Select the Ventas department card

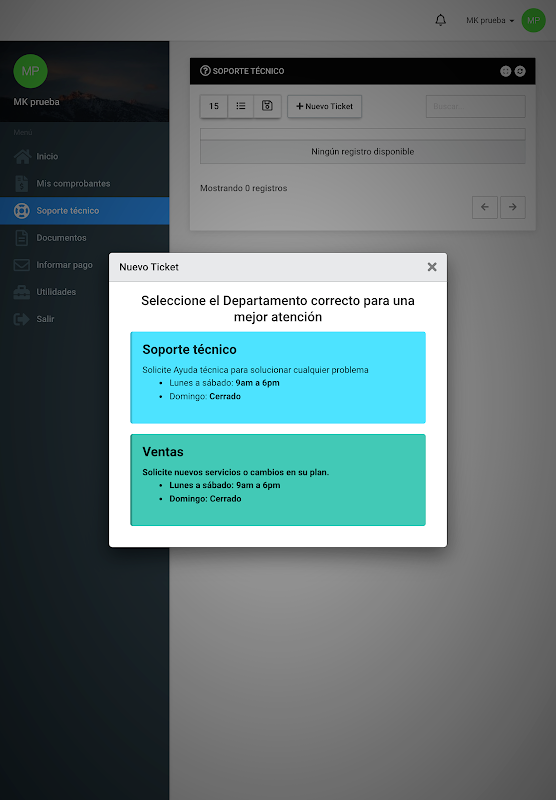278,480
